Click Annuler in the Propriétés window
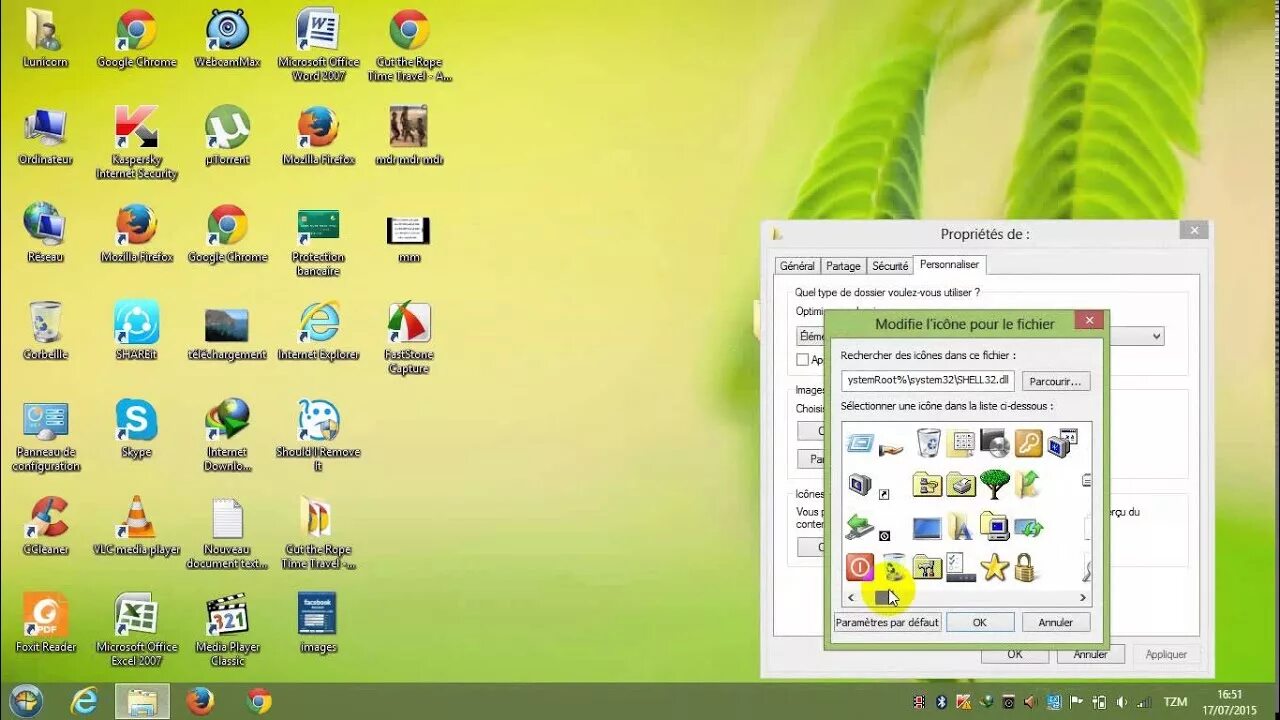This screenshot has width=1280, height=720. 1091,654
